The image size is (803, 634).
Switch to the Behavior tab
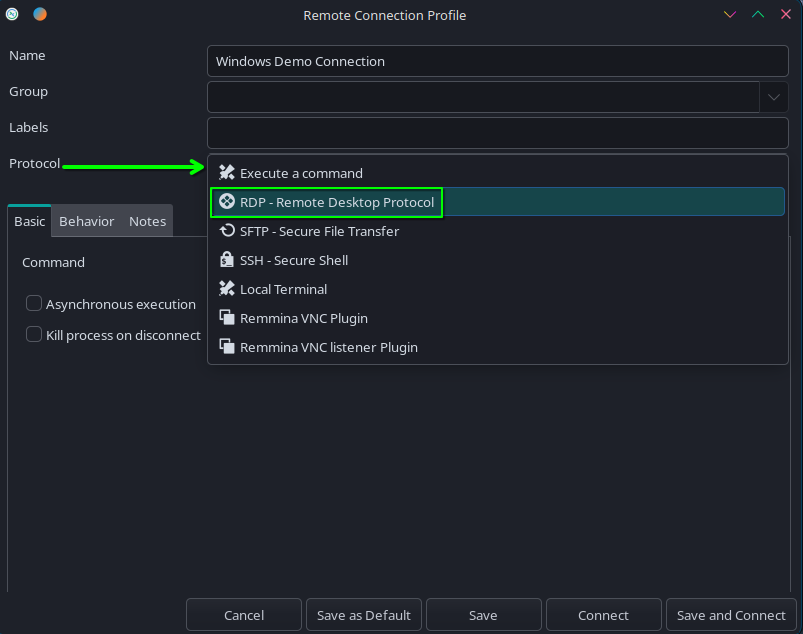87,221
